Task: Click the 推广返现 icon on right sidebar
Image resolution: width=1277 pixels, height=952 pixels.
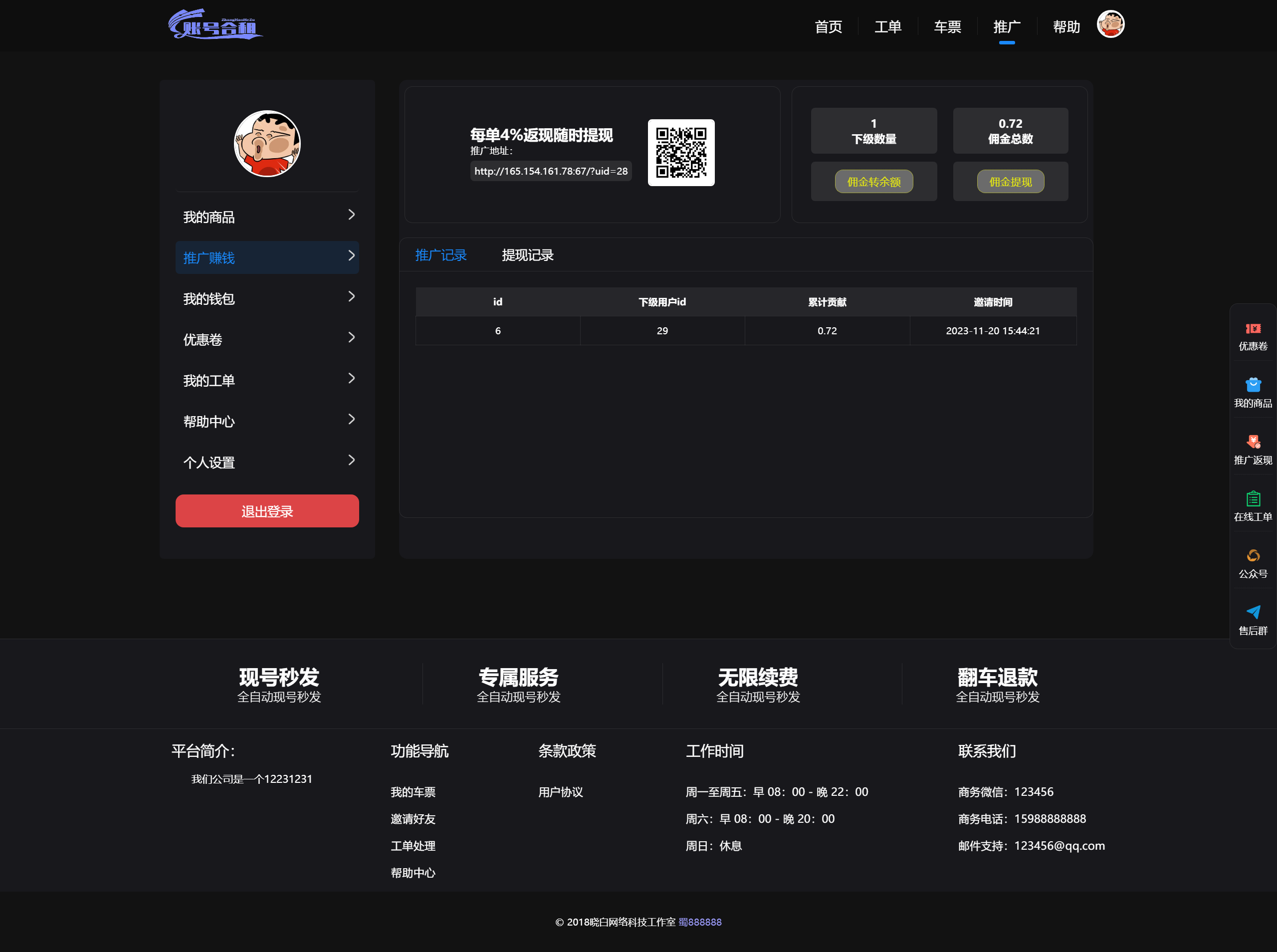Action: point(1253,442)
